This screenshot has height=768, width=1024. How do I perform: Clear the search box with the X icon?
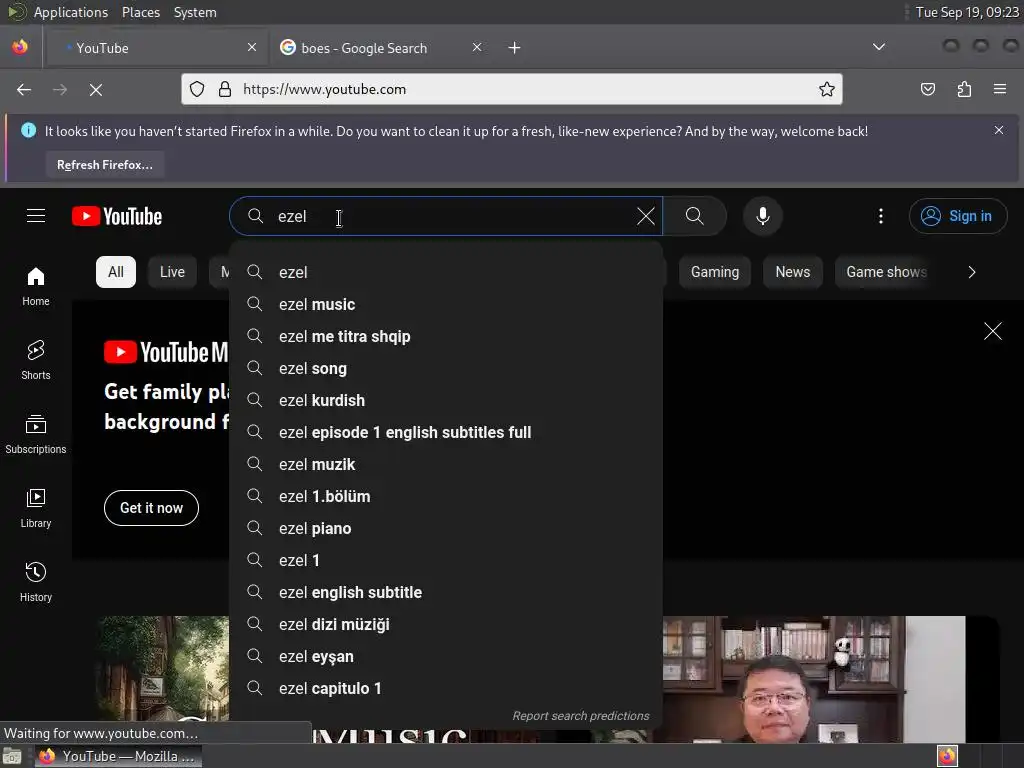[x=645, y=216]
